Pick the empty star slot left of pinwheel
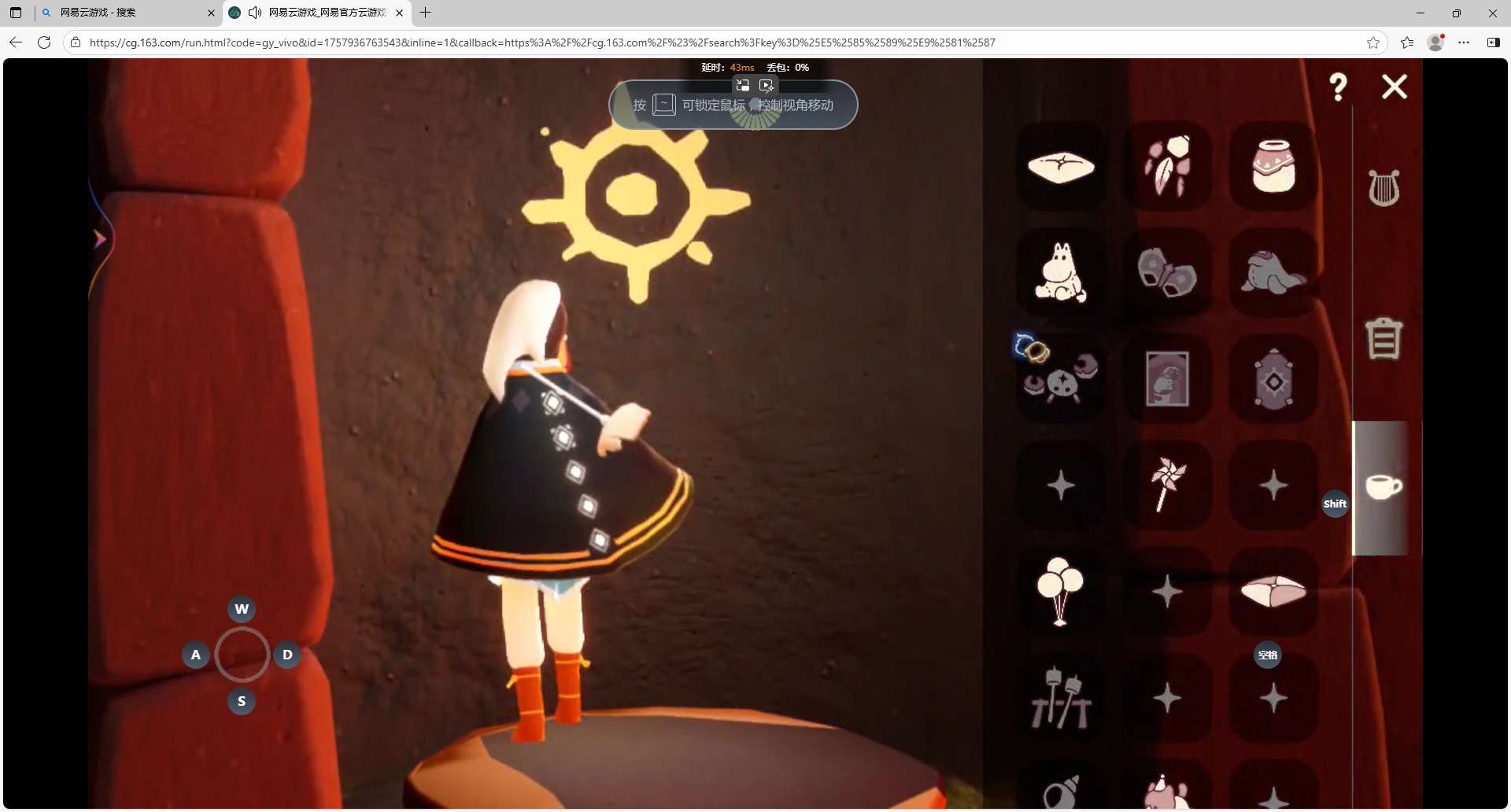 (x=1061, y=485)
